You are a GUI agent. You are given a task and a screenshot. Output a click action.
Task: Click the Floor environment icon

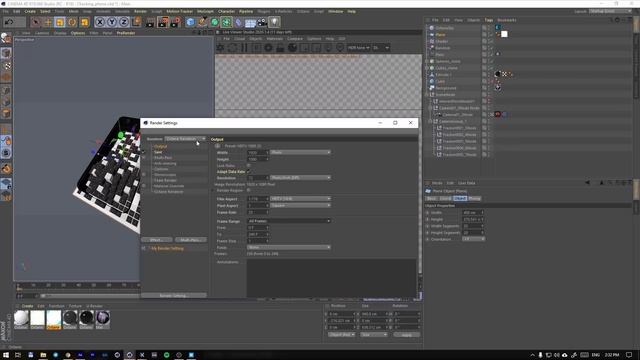[x=250, y=22]
